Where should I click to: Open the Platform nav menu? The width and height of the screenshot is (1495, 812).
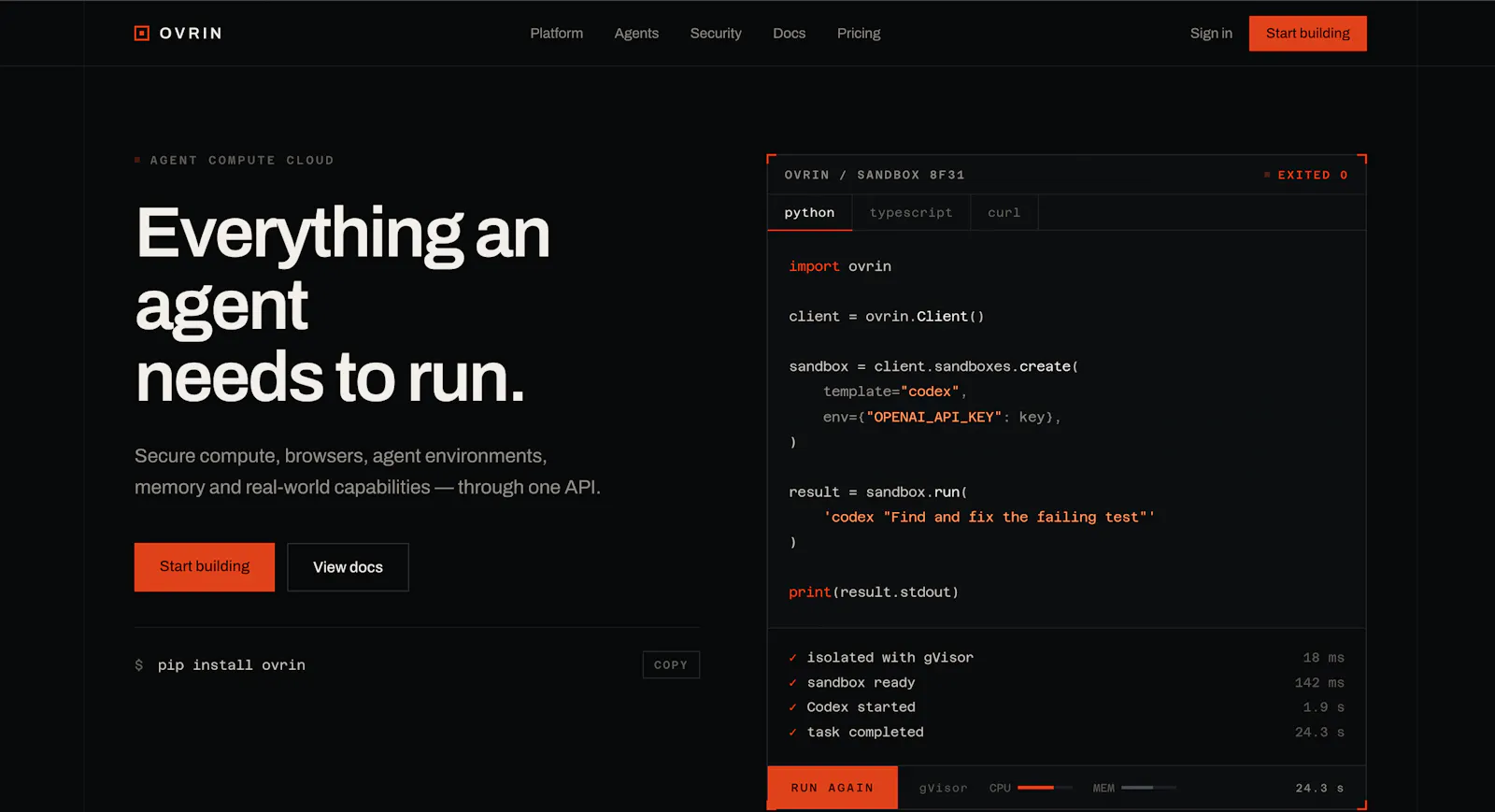click(557, 33)
